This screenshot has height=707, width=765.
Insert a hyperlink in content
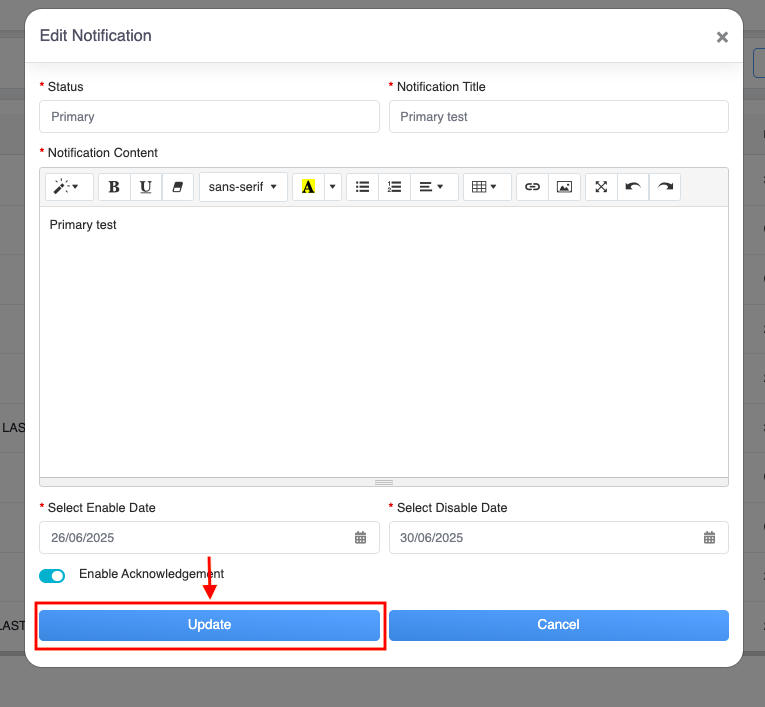[532, 187]
